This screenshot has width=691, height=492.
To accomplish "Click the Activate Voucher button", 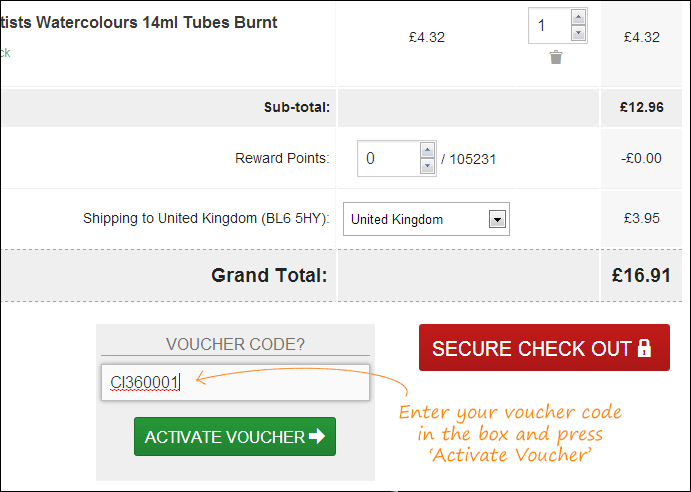I will (235, 436).
